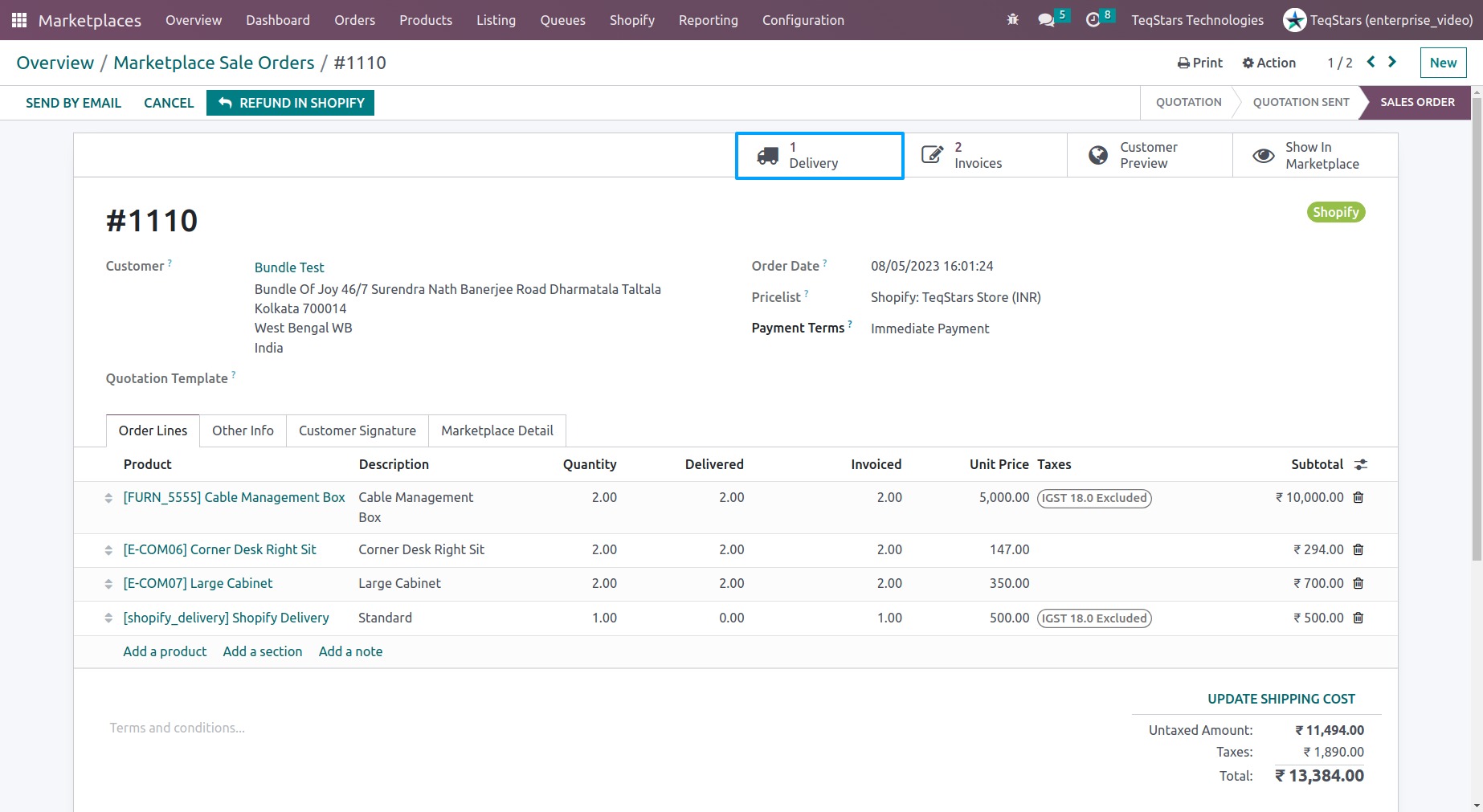Click Sales Order status stage
The width and height of the screenshot is (1483, 812).
pyautogui.click(x=1417, y=102)
